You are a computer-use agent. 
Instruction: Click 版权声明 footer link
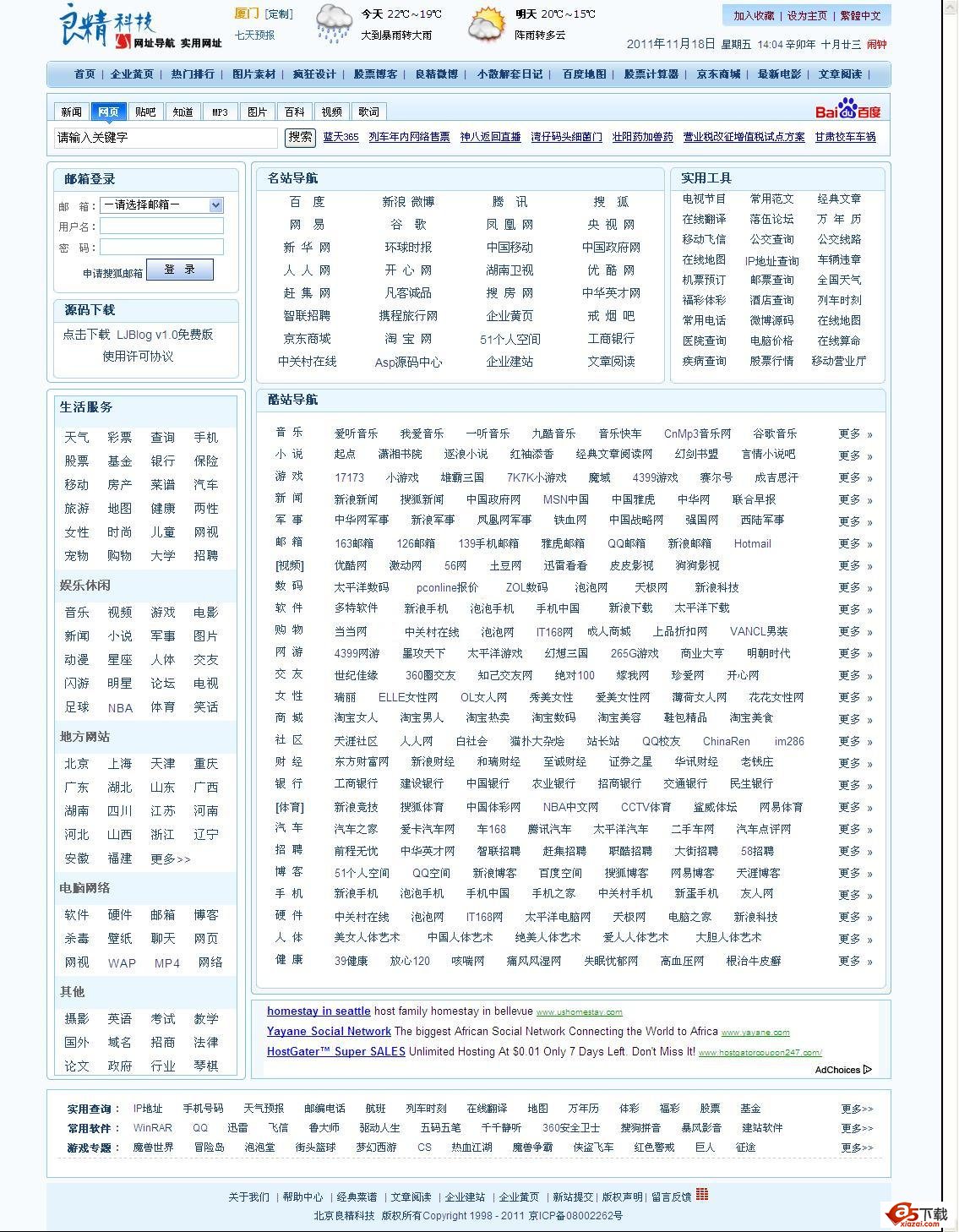[x=622, y=1197]
